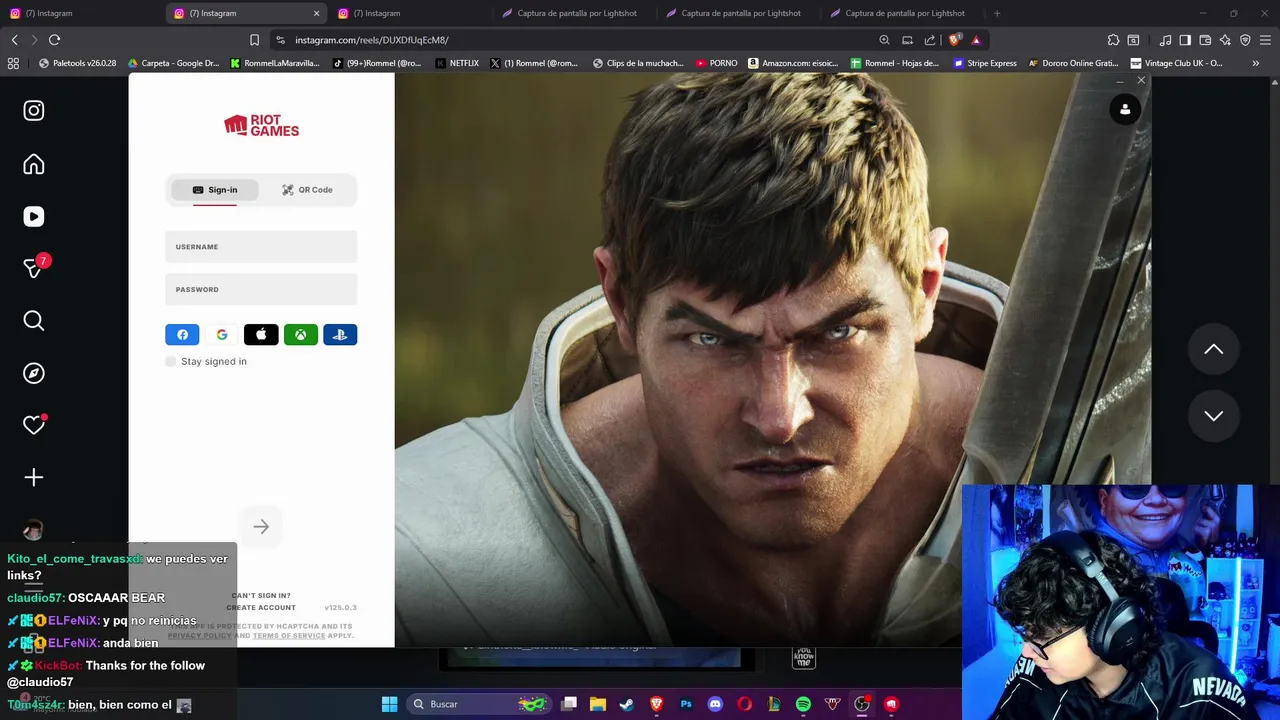Open Photoshop from taskbar
The width and height of the screenshot is (1280, 720).
686,704
